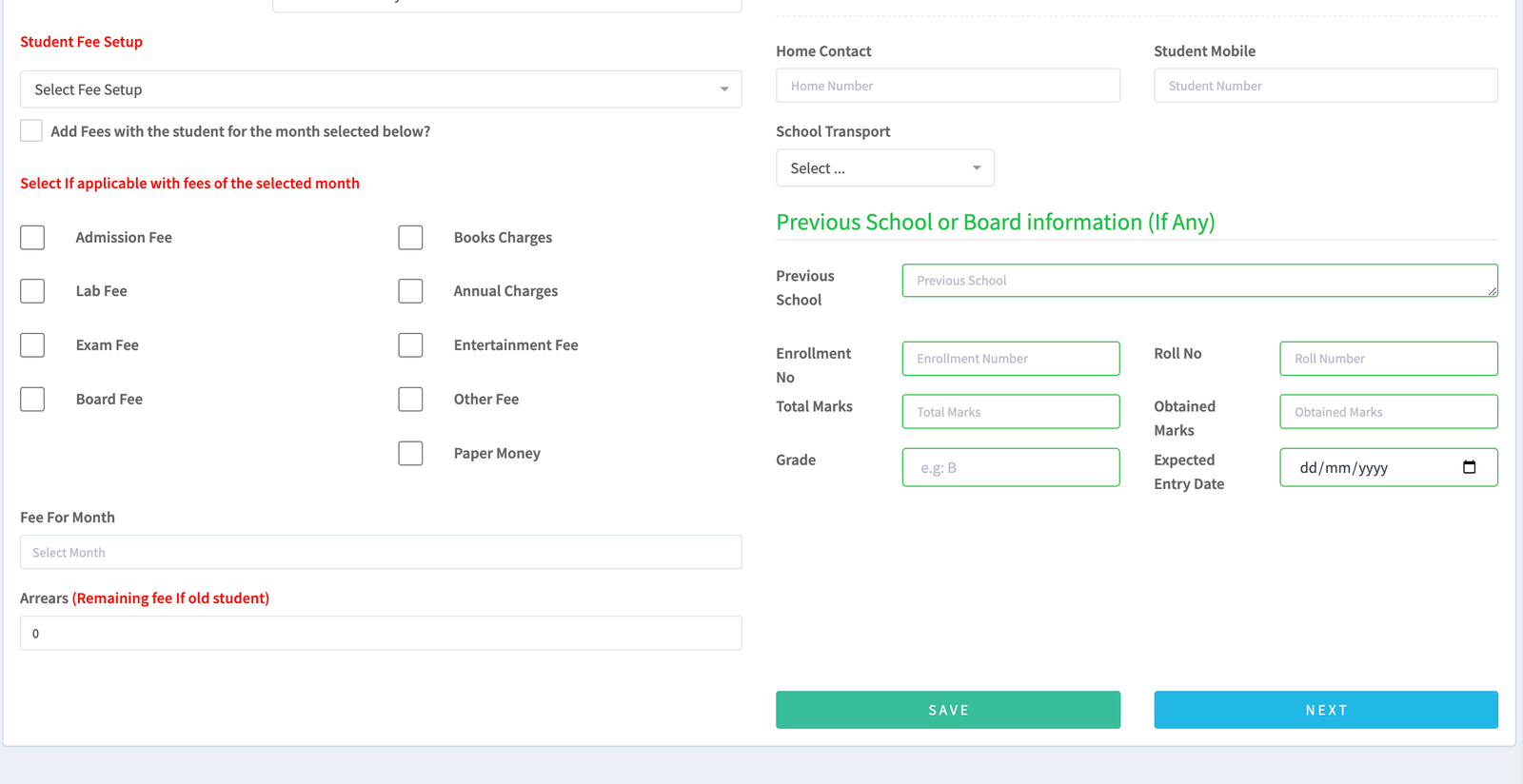Expand the School Transport dropdown

pos(885,167)
